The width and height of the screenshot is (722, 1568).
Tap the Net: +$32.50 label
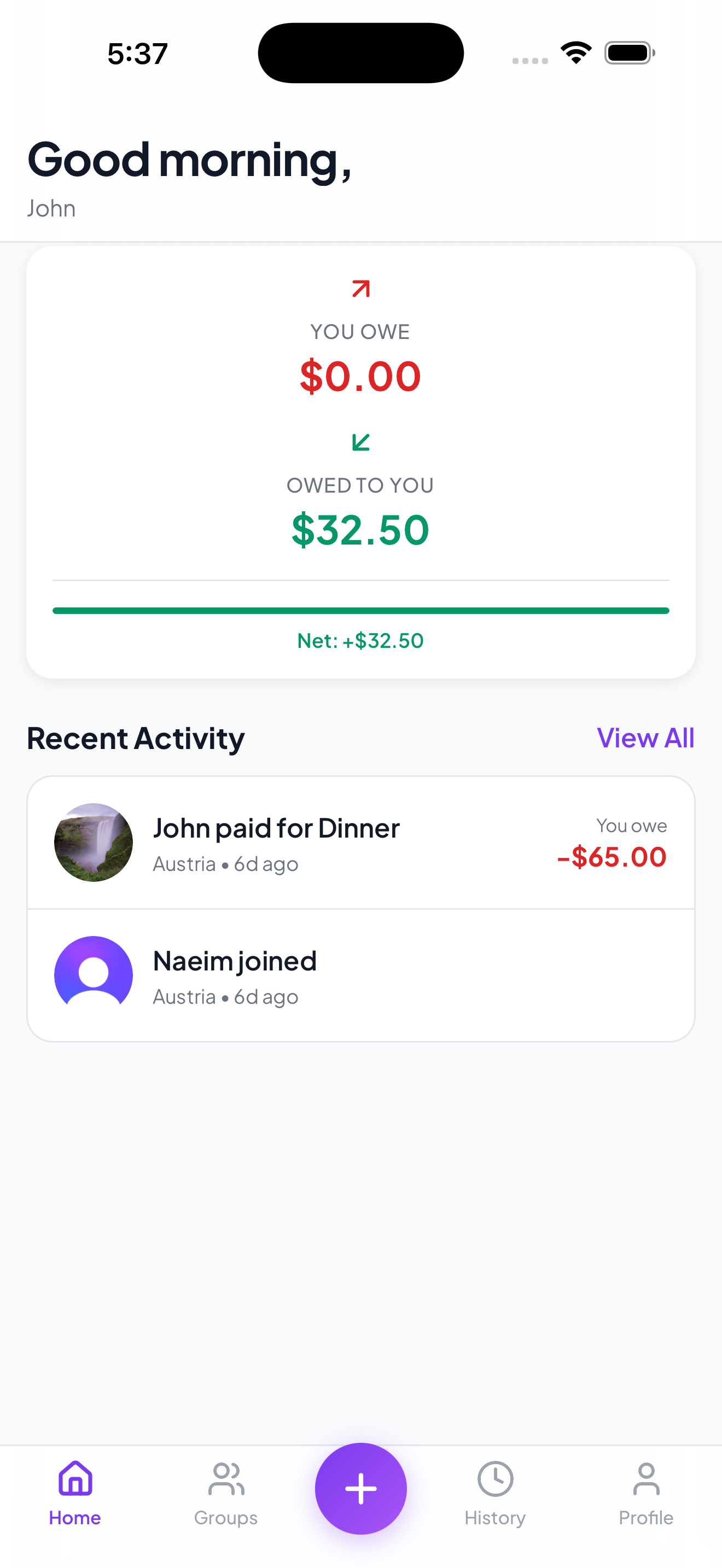point(360,640)
